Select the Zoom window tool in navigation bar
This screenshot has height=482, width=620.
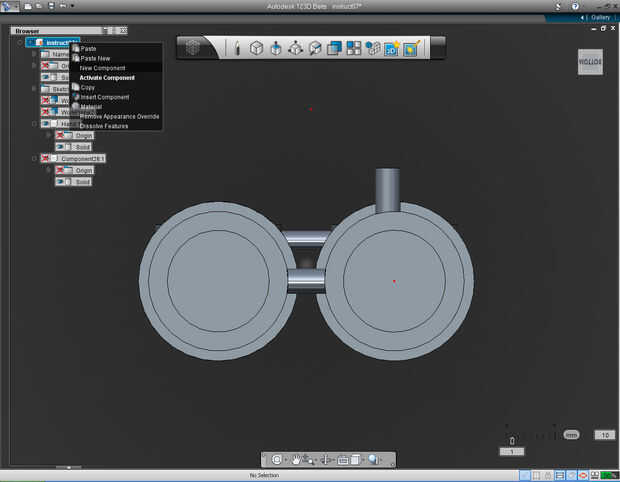pos(308,460)
